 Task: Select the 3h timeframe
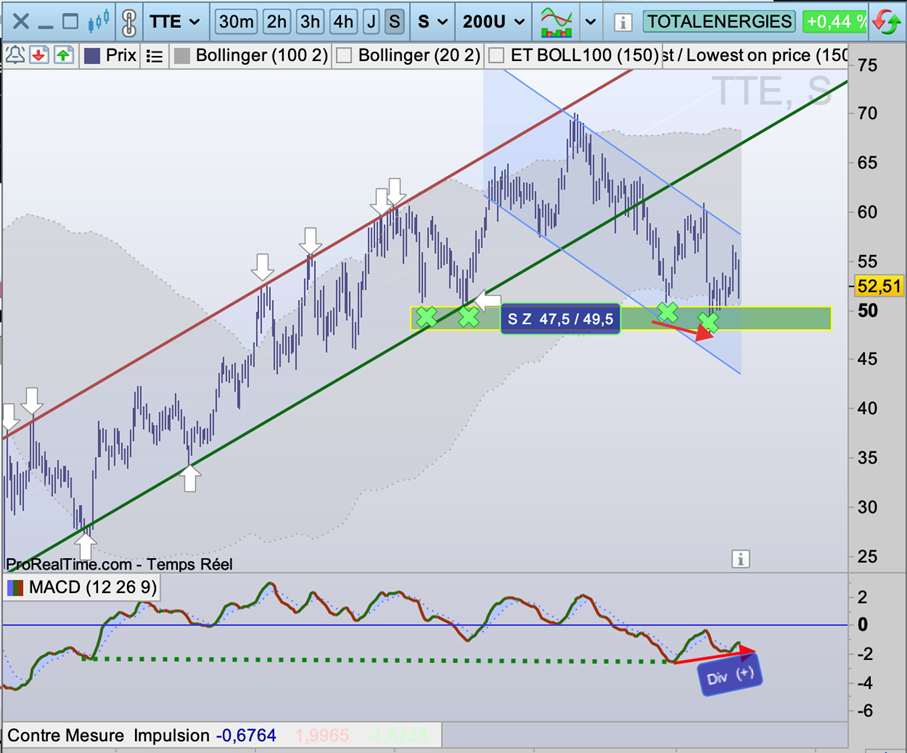310,22
